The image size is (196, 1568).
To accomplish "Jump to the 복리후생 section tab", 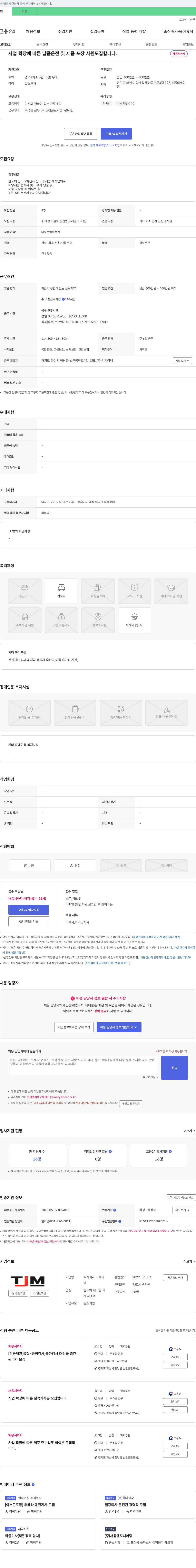I will (x=115, y=45).
